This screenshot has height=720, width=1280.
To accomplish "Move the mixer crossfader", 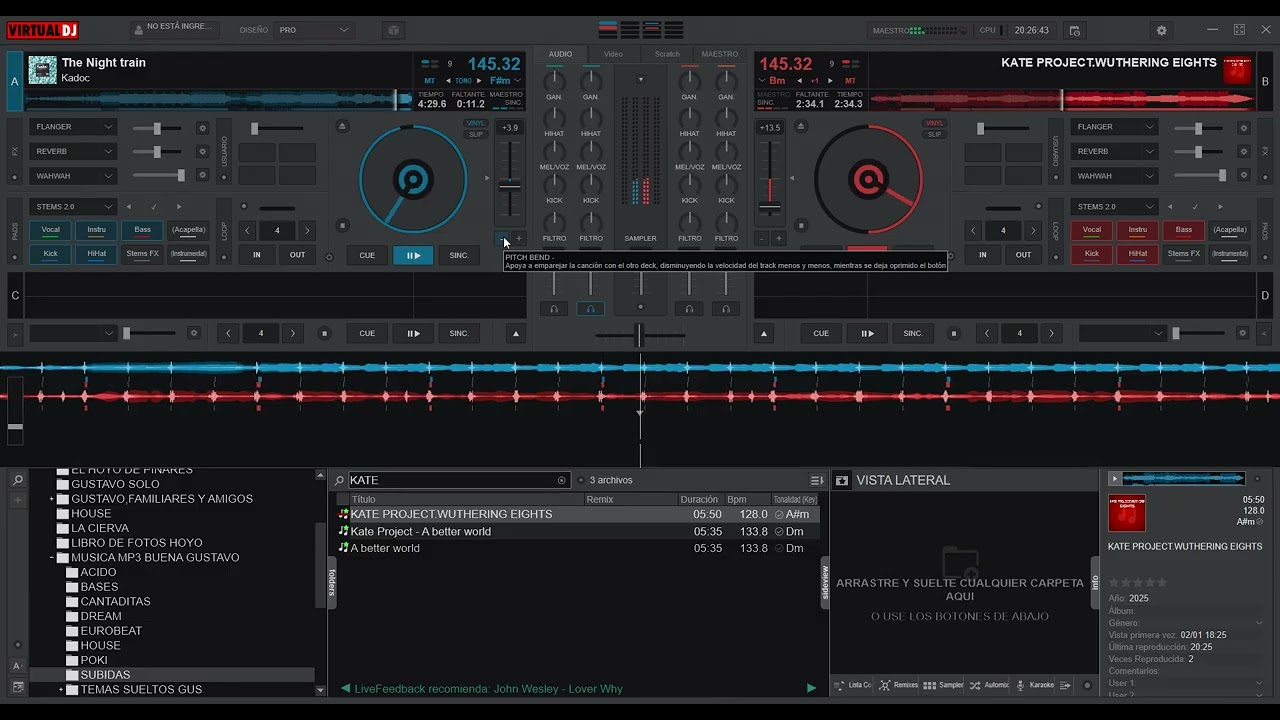I will pyautogui.click(x=640, y=335).
